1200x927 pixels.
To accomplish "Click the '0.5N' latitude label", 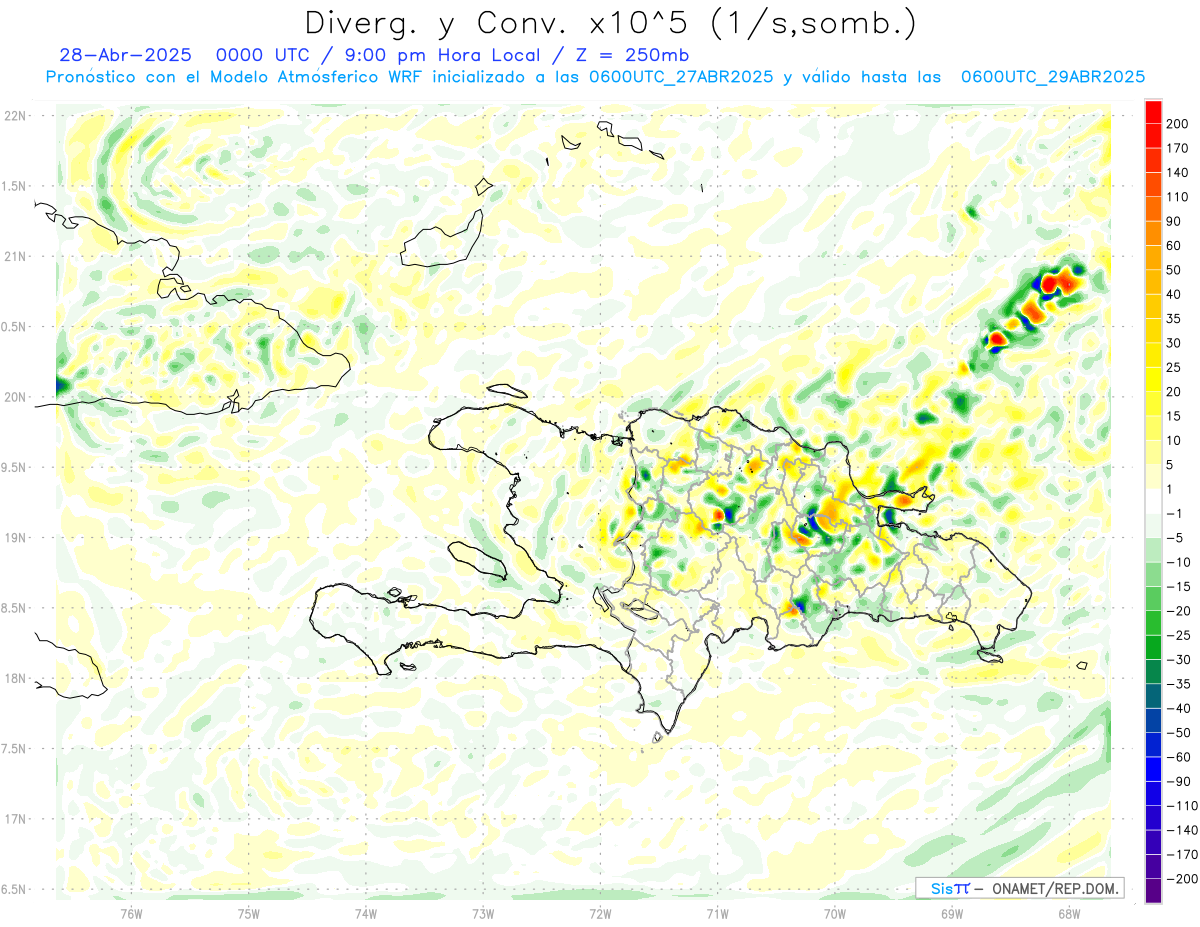I will [x=14, y=327].
